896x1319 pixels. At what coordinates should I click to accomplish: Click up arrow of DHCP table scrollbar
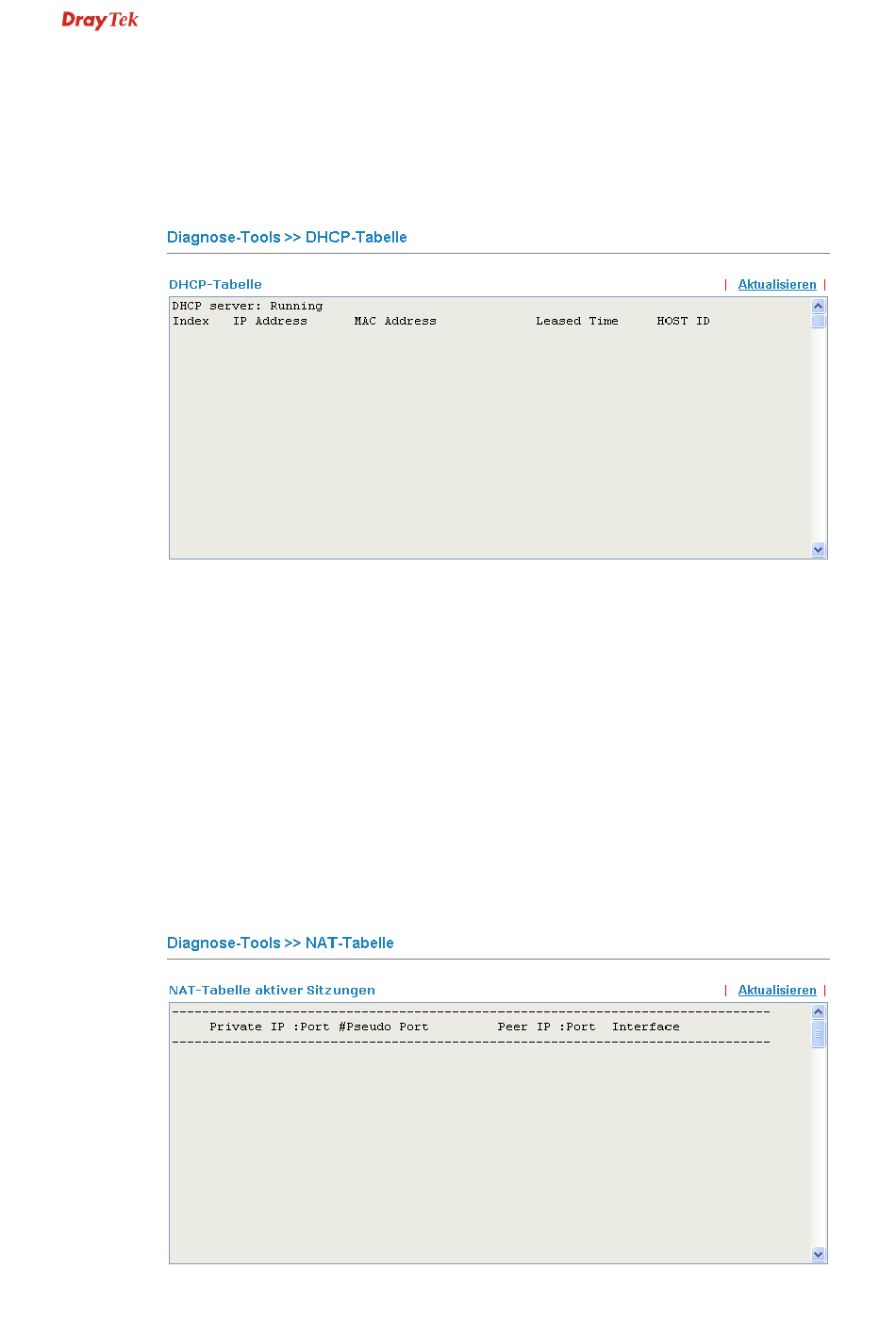click(x=818, y=306)
